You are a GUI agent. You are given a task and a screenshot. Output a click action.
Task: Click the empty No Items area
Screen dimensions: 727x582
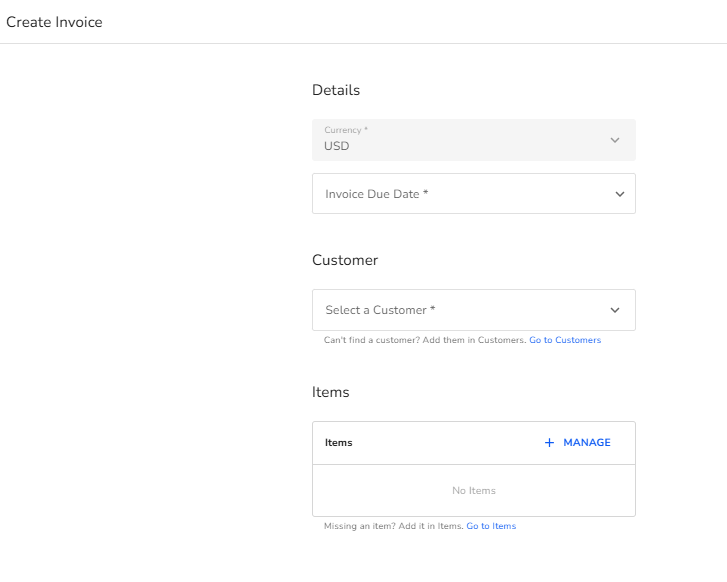[x=473, y=491]
